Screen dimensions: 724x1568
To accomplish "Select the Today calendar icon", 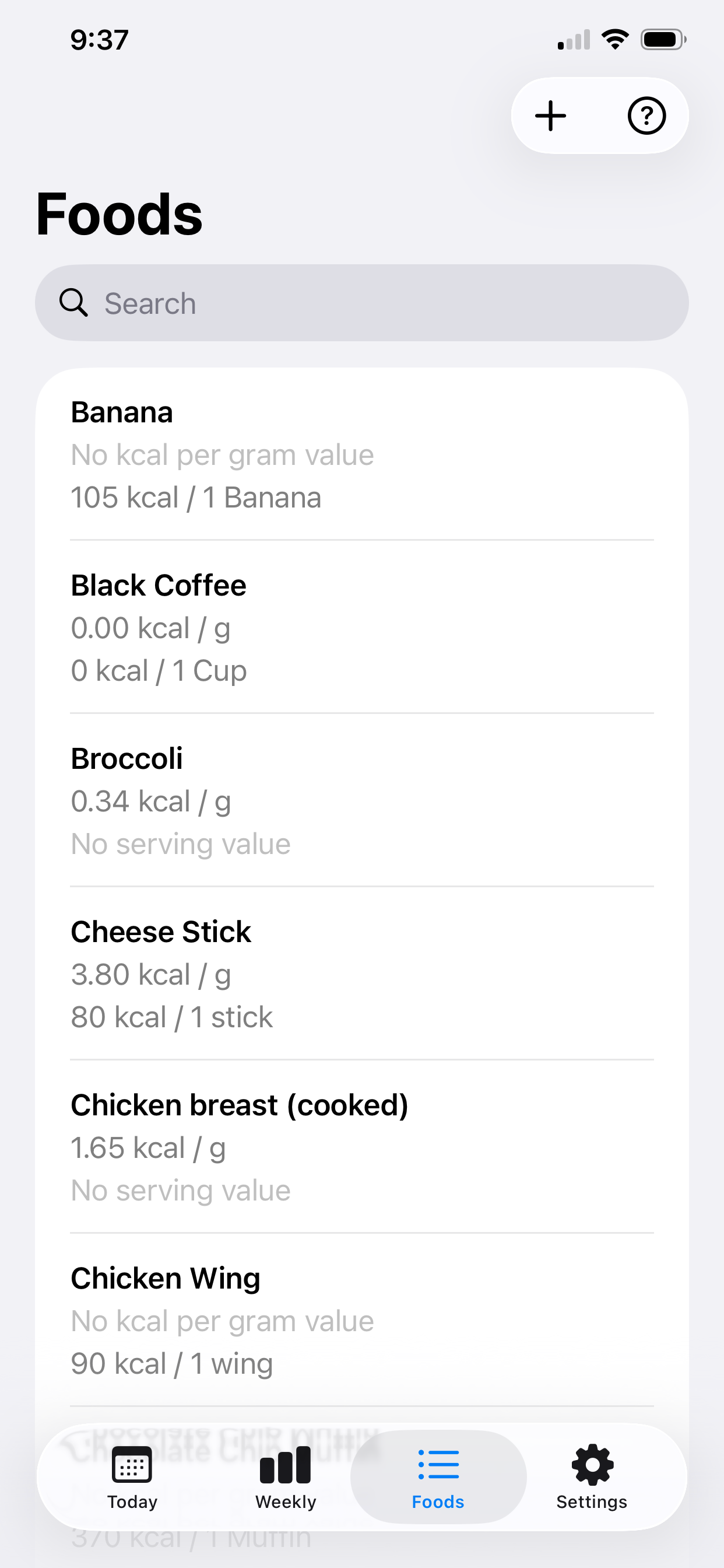I will coord(132,1465).
